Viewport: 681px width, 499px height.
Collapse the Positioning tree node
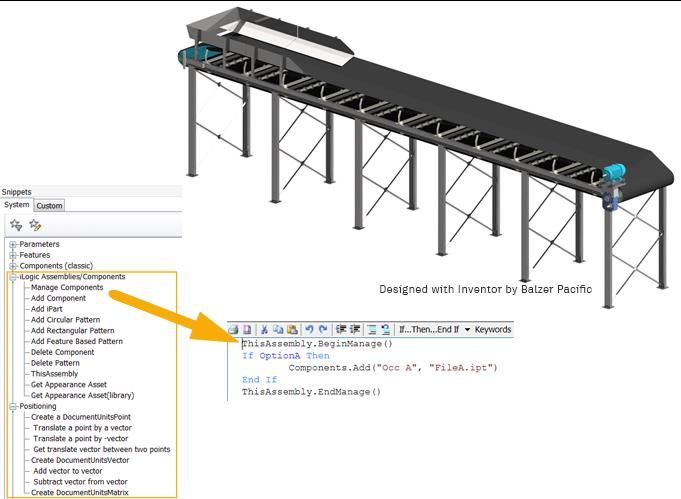click(x=13, y=406)
